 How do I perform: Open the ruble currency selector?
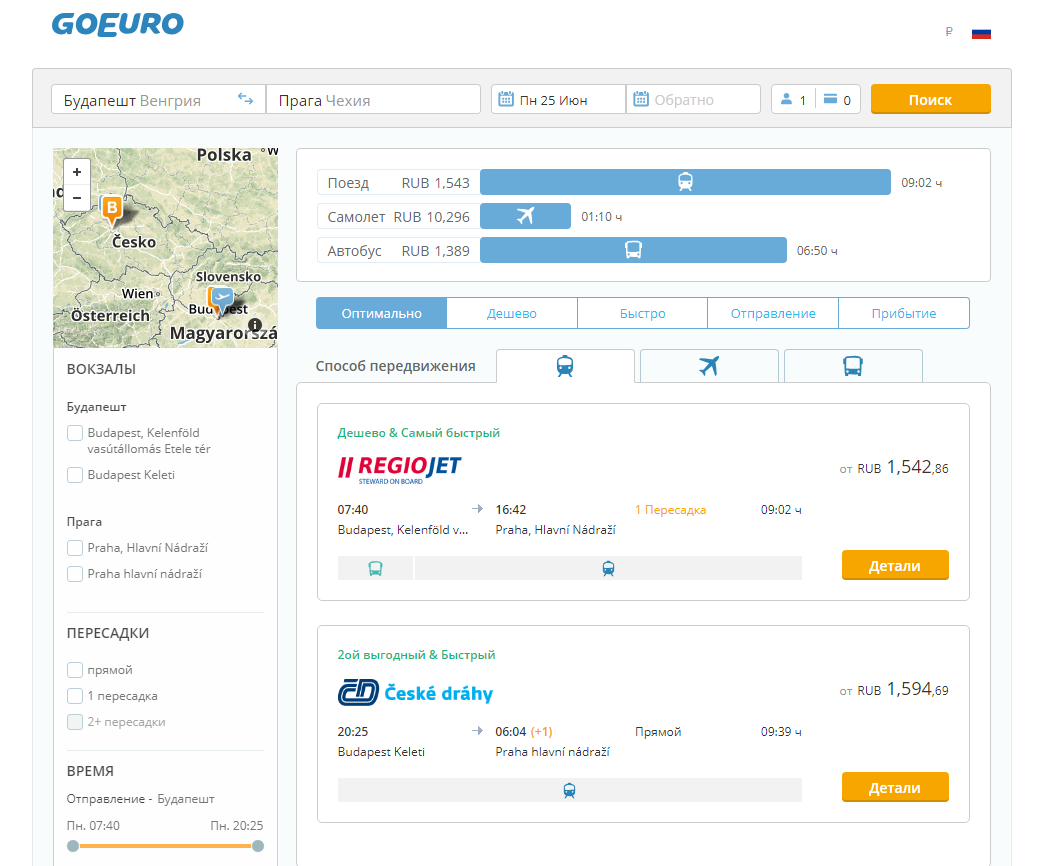click(x=949, y=32)
